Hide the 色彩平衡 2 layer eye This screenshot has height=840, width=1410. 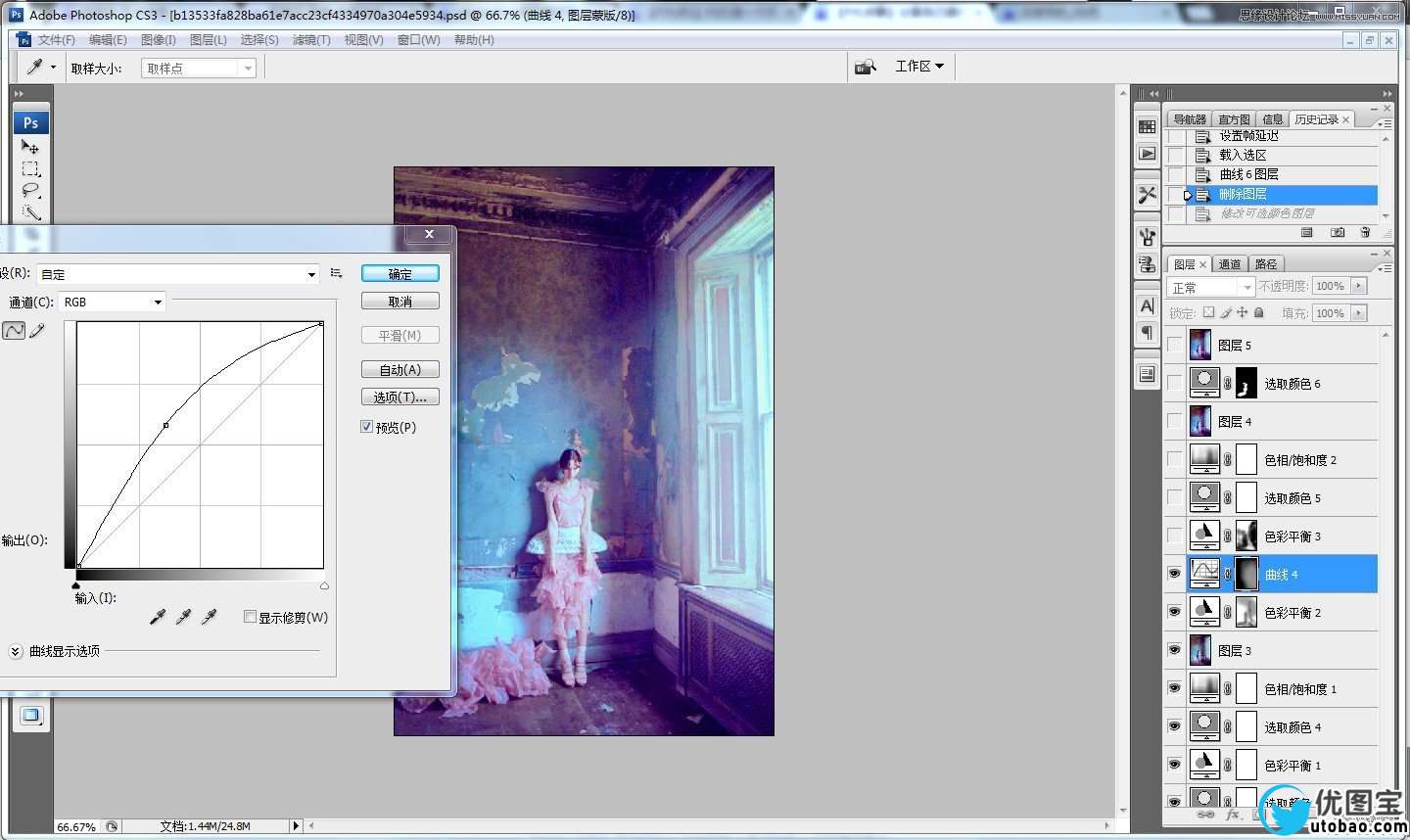1175,612
